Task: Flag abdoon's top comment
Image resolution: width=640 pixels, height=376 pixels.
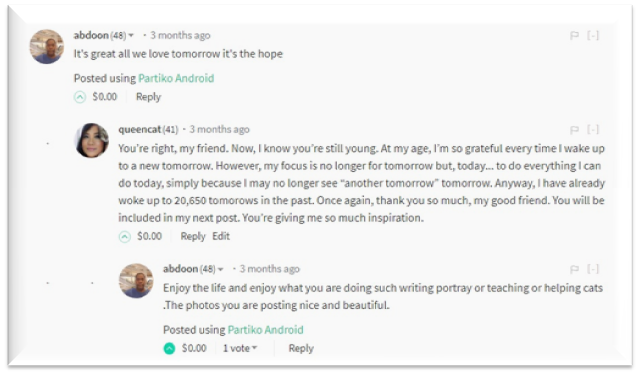Action: 574,36
